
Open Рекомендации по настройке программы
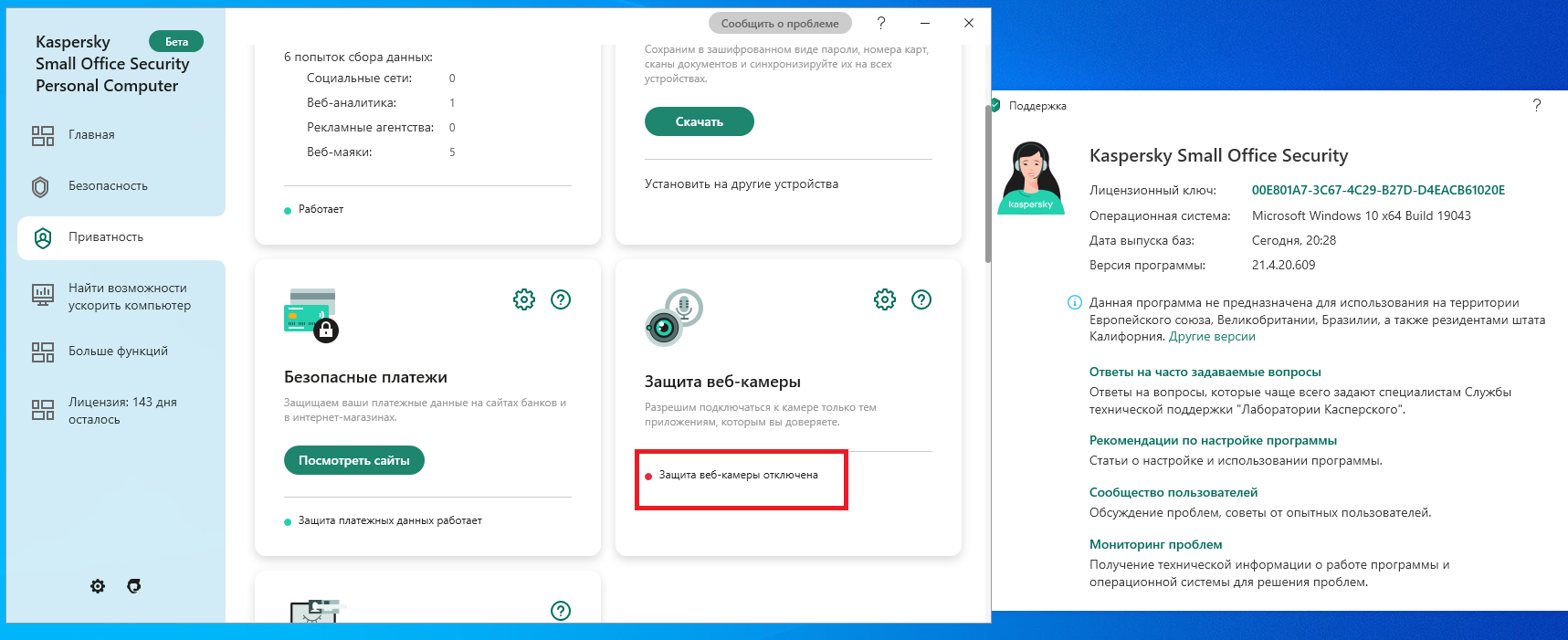[x=1213, y=440]
